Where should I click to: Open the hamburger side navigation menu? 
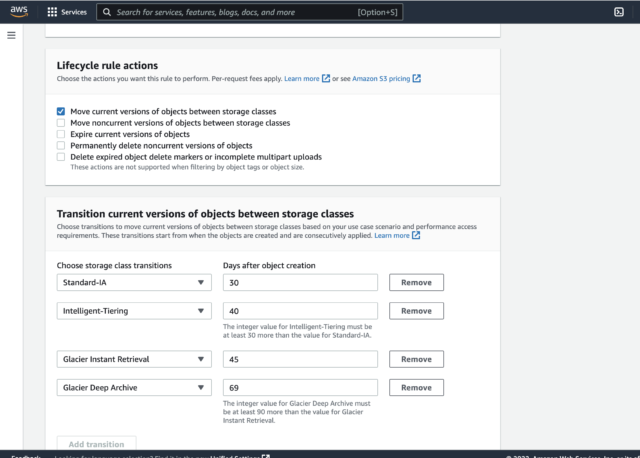click(x=11, y=36)
